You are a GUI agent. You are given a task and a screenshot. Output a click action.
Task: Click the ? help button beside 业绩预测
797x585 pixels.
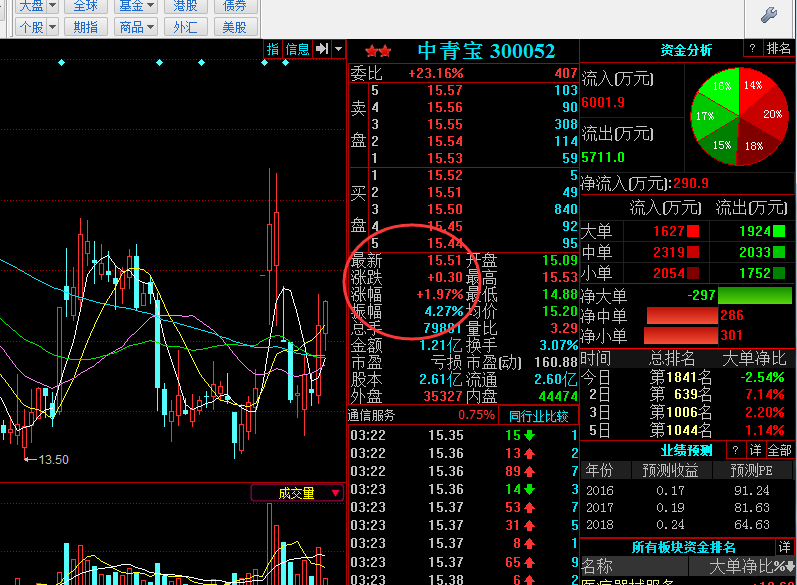click(x=735, y=450)
